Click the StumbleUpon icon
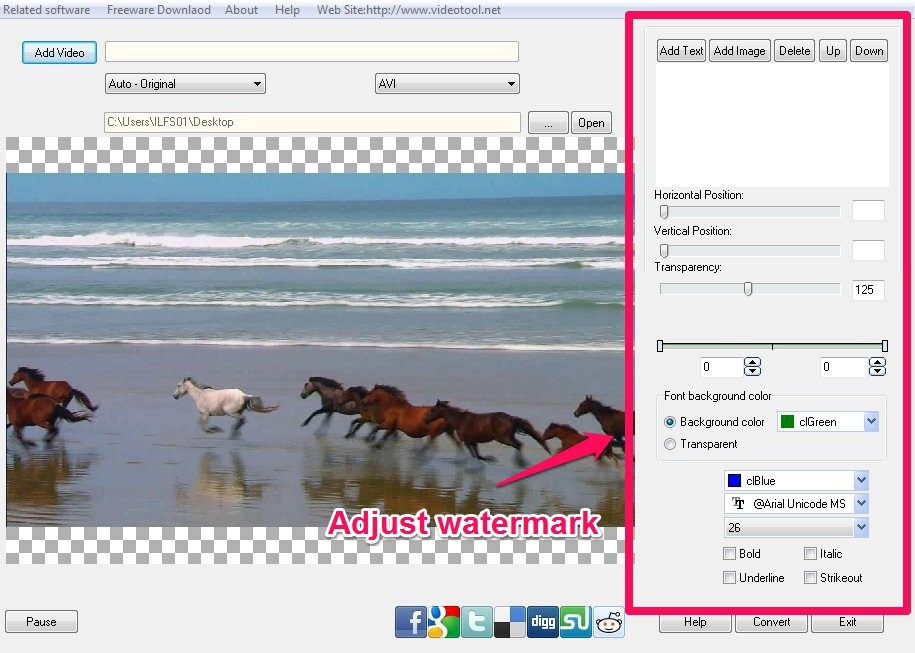The width and height of the screenshot is (915, 653). (x=575, y=622)
